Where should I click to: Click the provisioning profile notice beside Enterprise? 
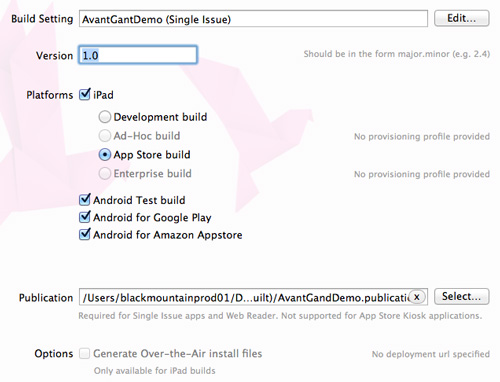tap(422, 174)
